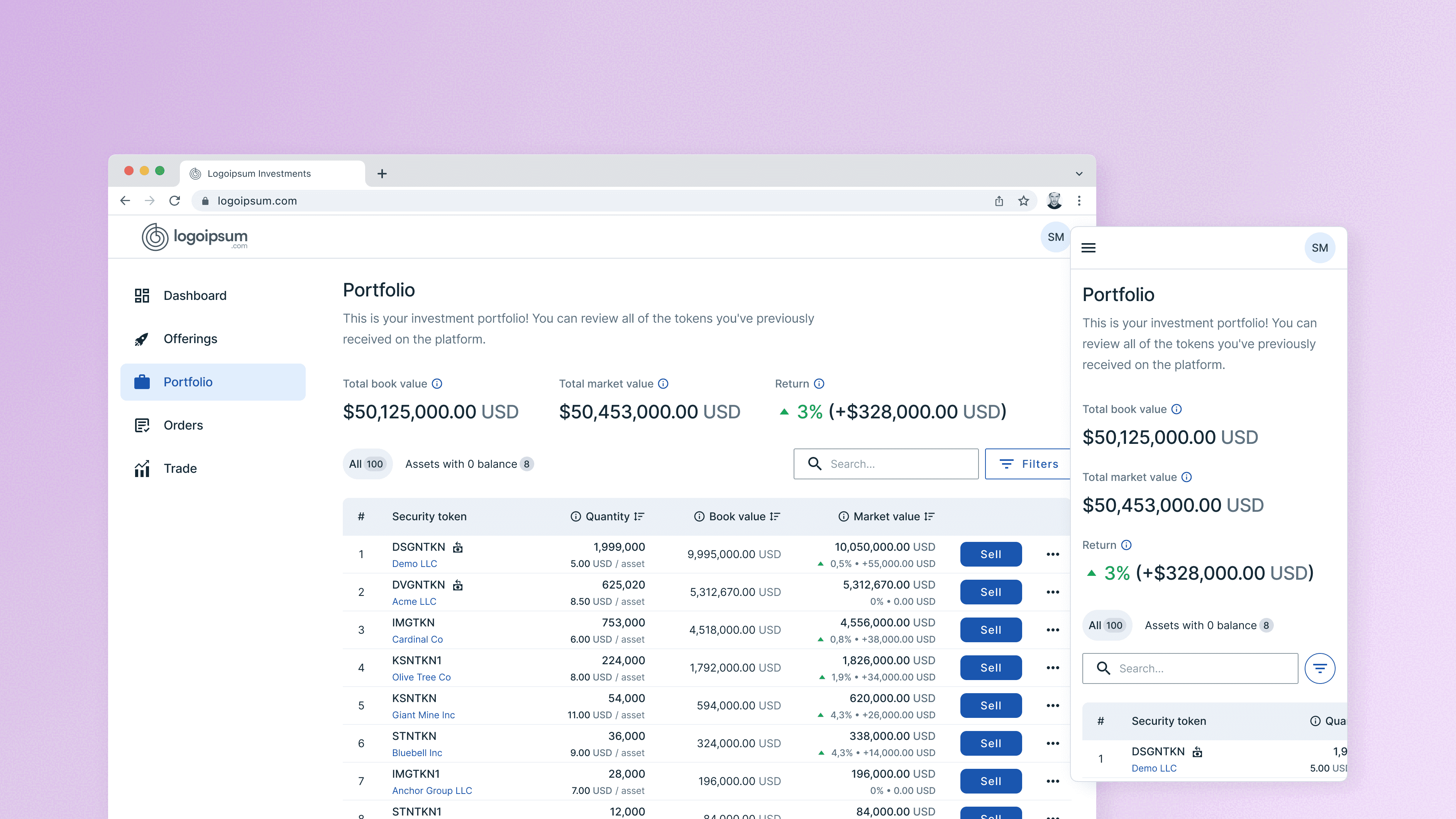This screenshot has height=819, width=1456.
Task: Go to Orders in sidebar
Action: (x=183, y=425)
